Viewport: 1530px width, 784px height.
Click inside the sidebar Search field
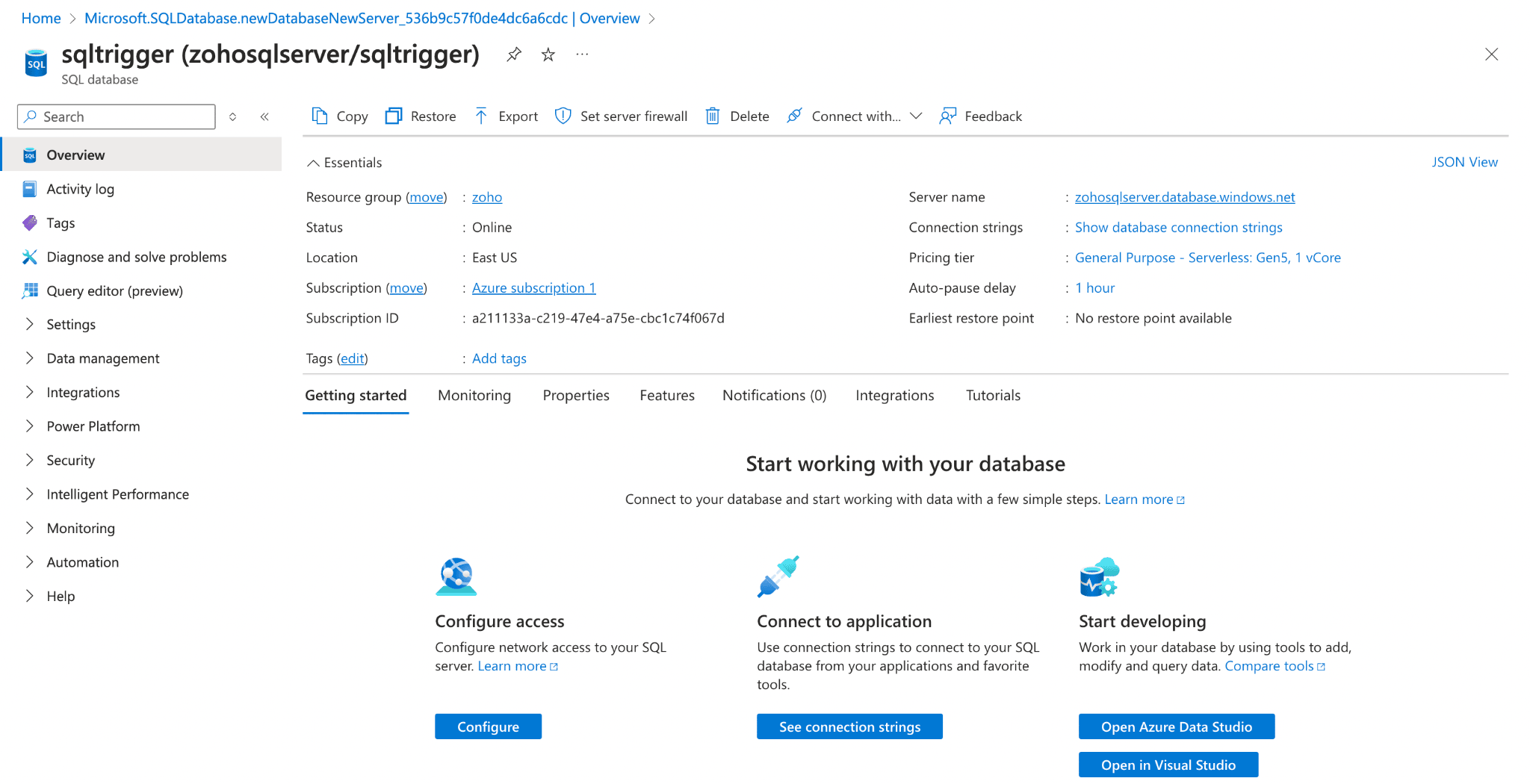click(x=116, y=116)
